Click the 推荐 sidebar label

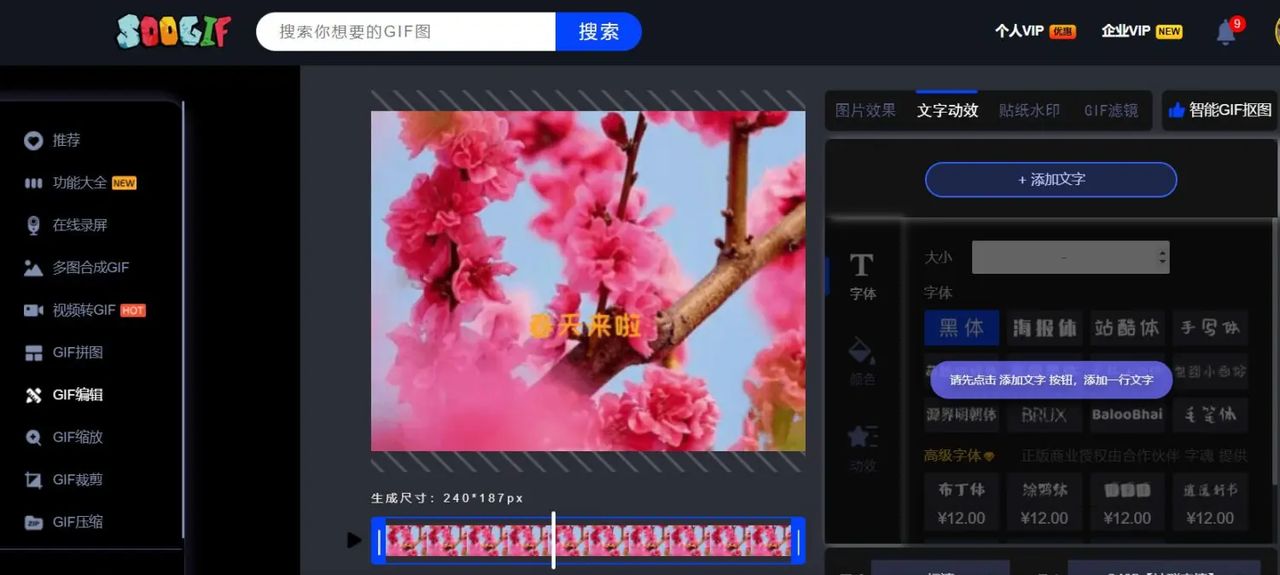pos(66,140)
